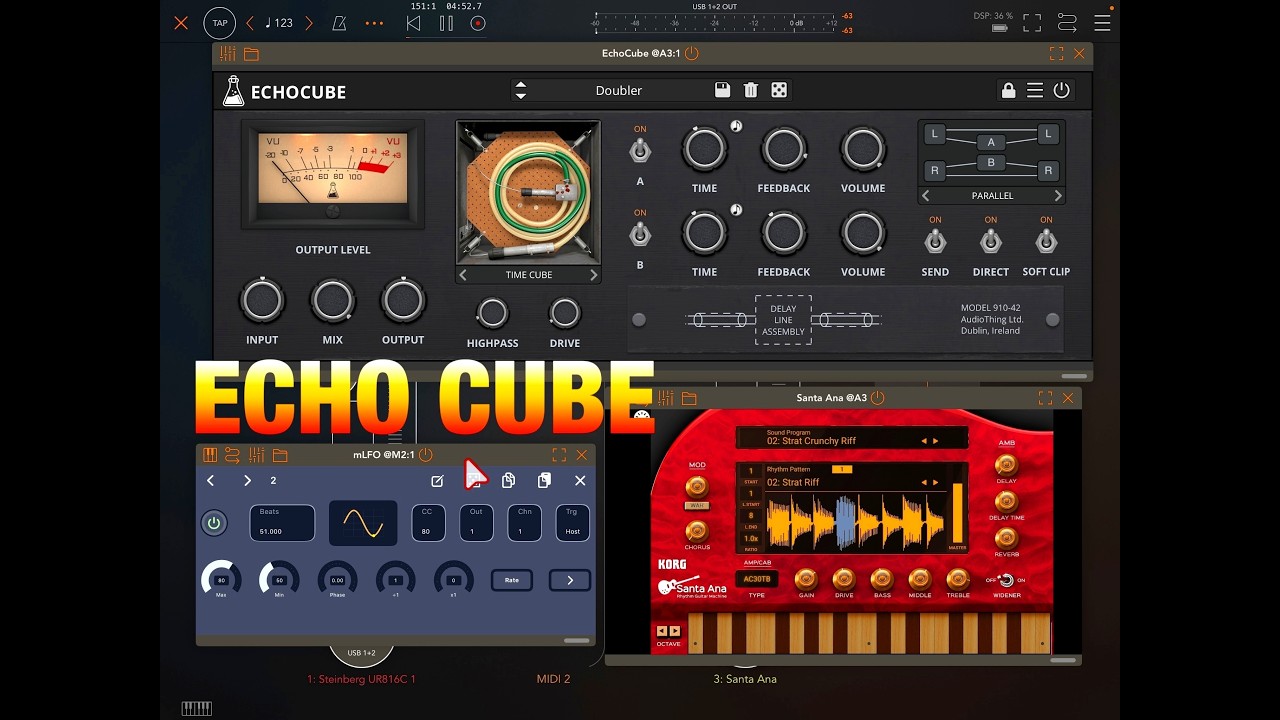This screenshot has width=1280, height=720.
Task: Start recording with the record button
Action: coord(478,23)
